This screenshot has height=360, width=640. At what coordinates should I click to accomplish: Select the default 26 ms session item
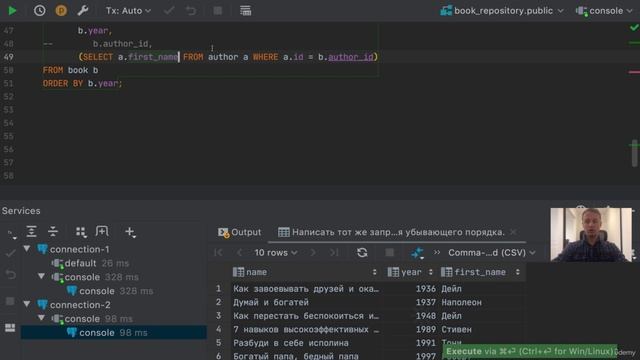click(91, 263)
